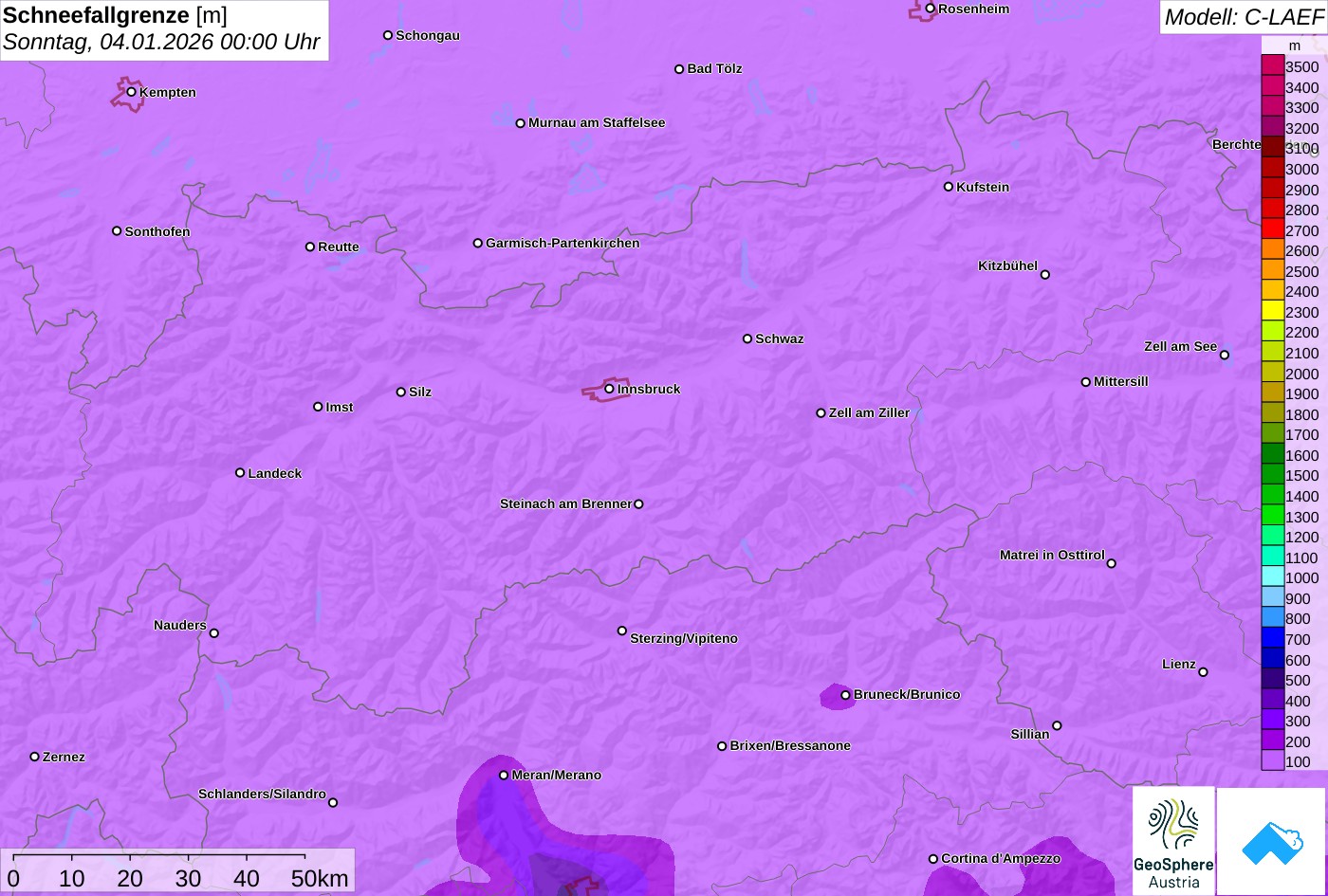Click the Imst label

[x=340, y=407]
